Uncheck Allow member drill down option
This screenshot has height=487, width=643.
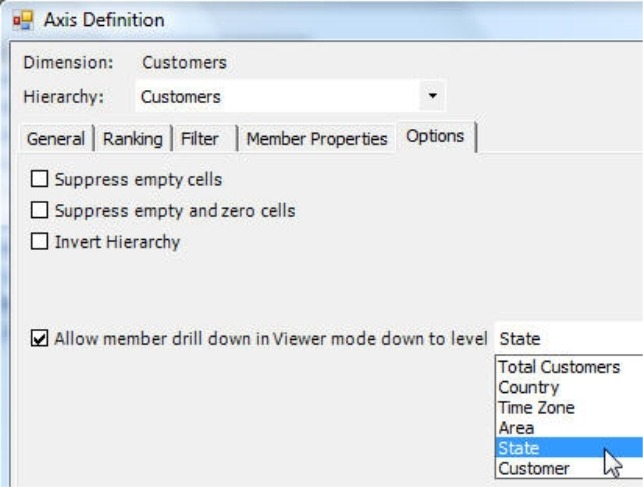coord(40,338)
